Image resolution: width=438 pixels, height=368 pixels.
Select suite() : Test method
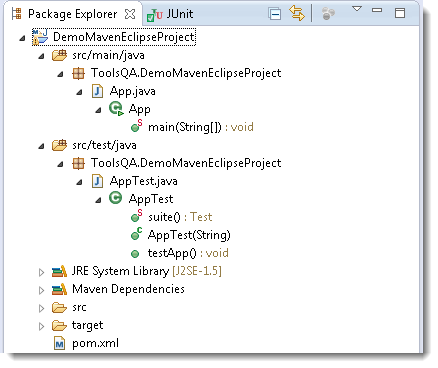point(180,217)
